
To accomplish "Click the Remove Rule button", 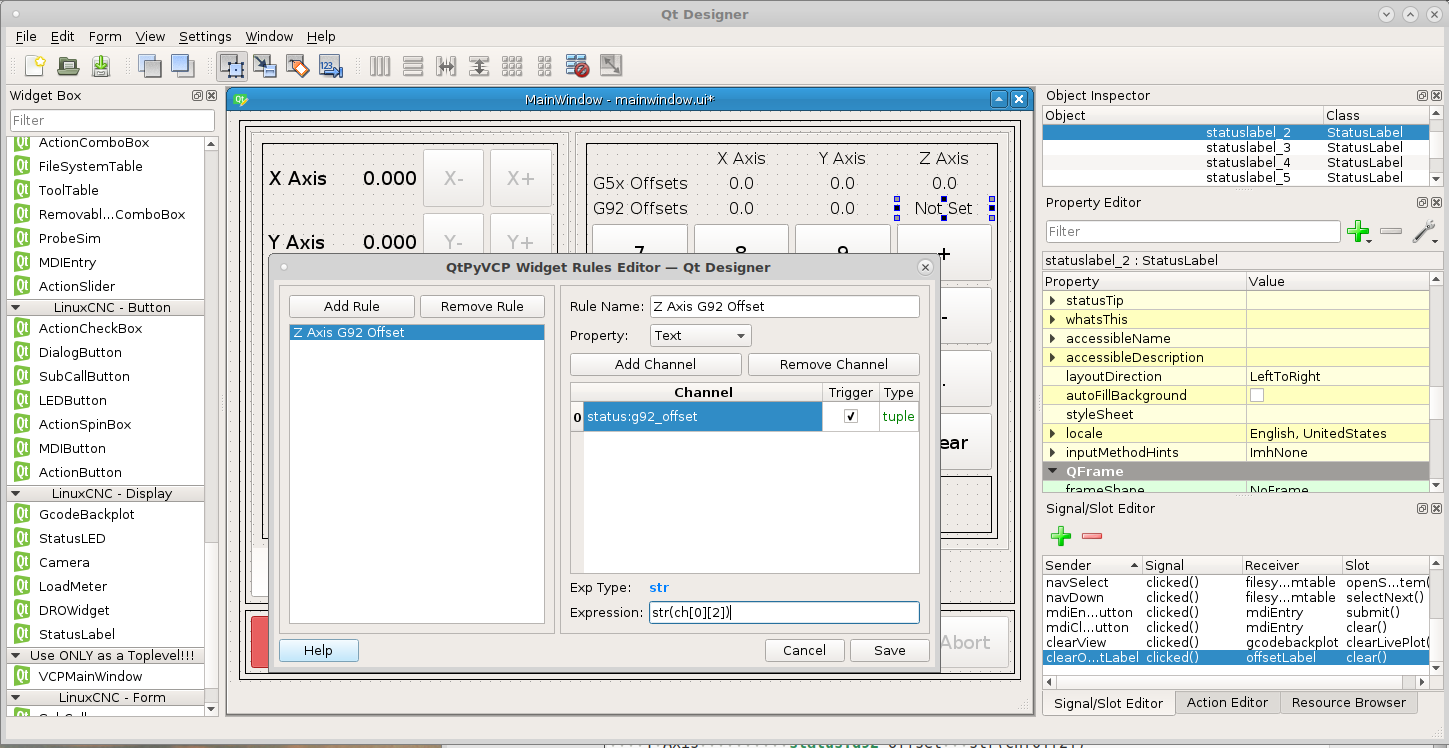I will tap(482, 306).
